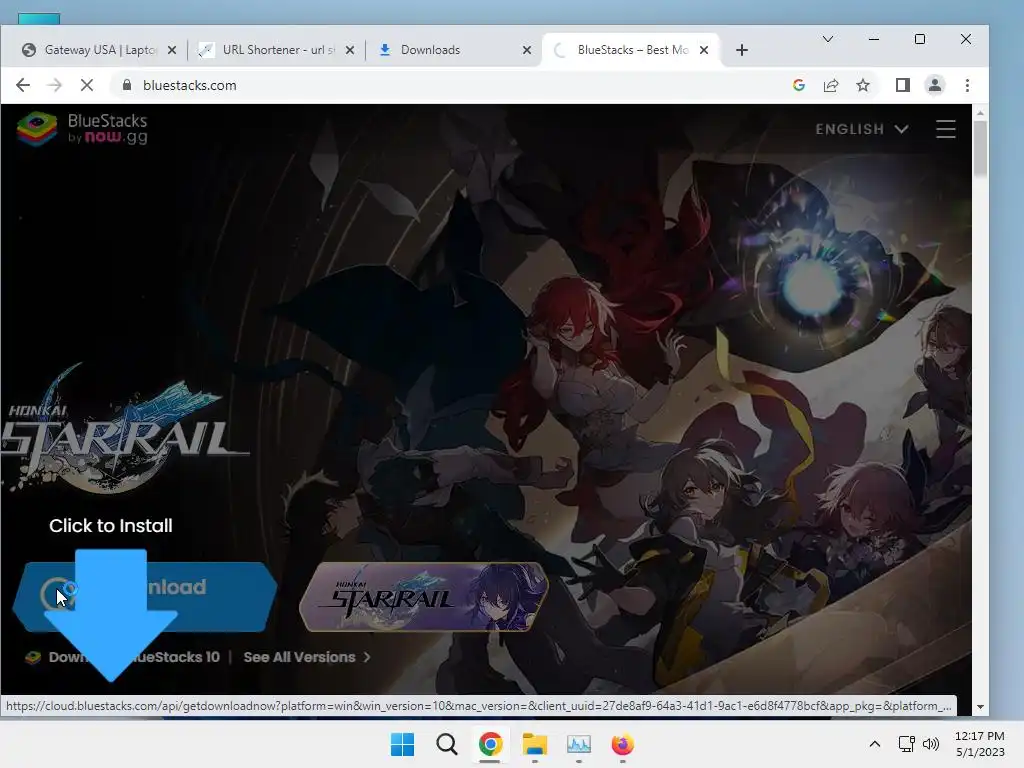Open File Explorer from taskbar
Screen dimensions: 1024x768
coord(534,744)
